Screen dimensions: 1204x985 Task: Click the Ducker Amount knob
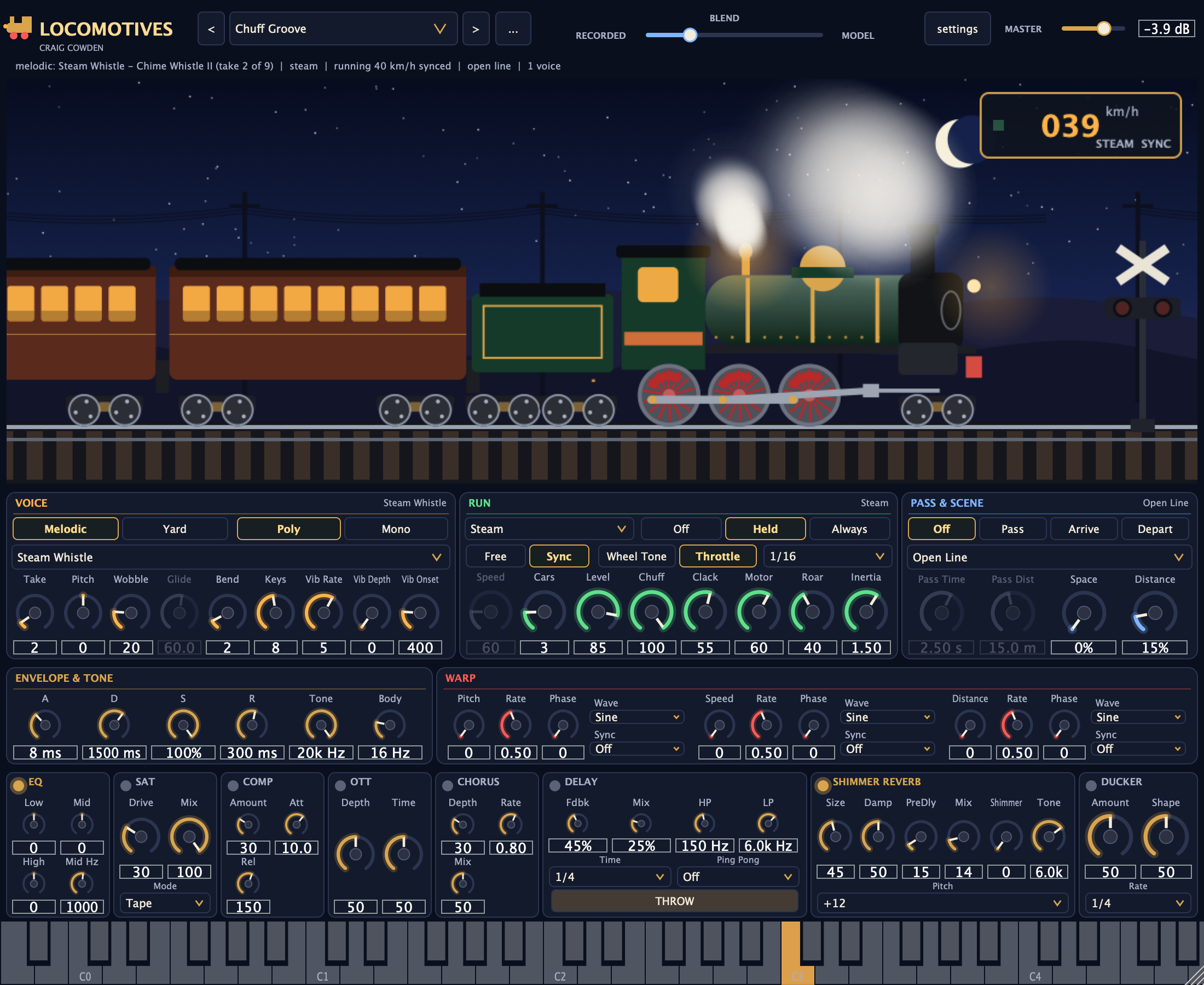(x=1110, y=836)
